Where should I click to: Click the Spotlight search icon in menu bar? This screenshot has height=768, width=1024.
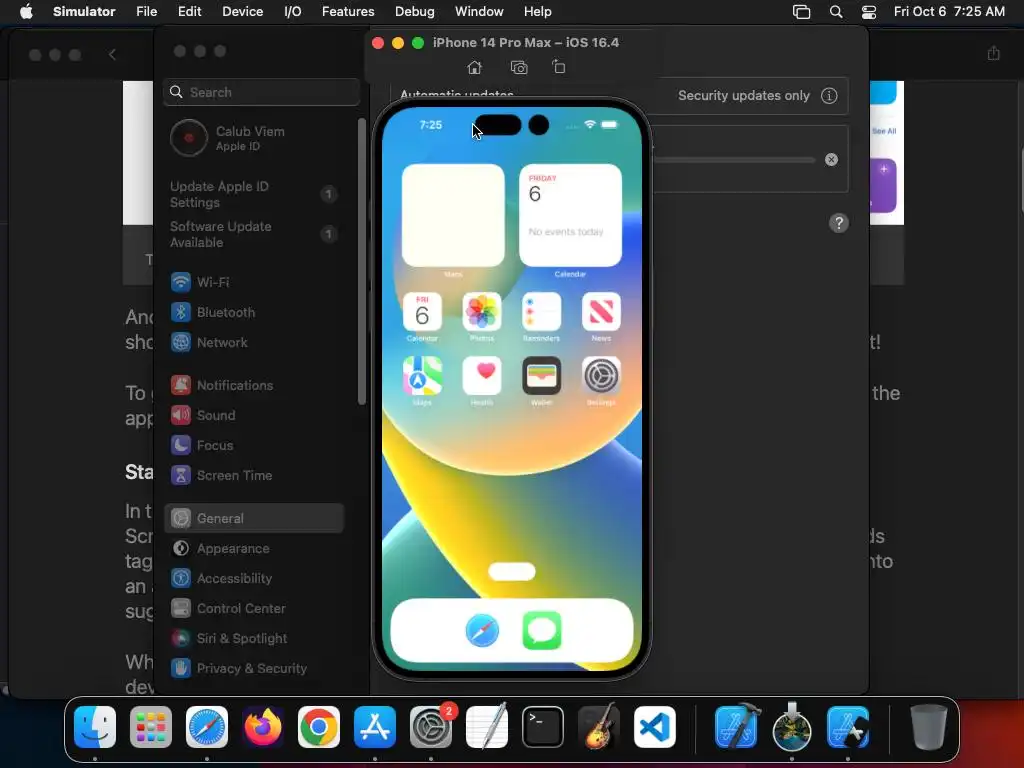[x=835, y=12]
